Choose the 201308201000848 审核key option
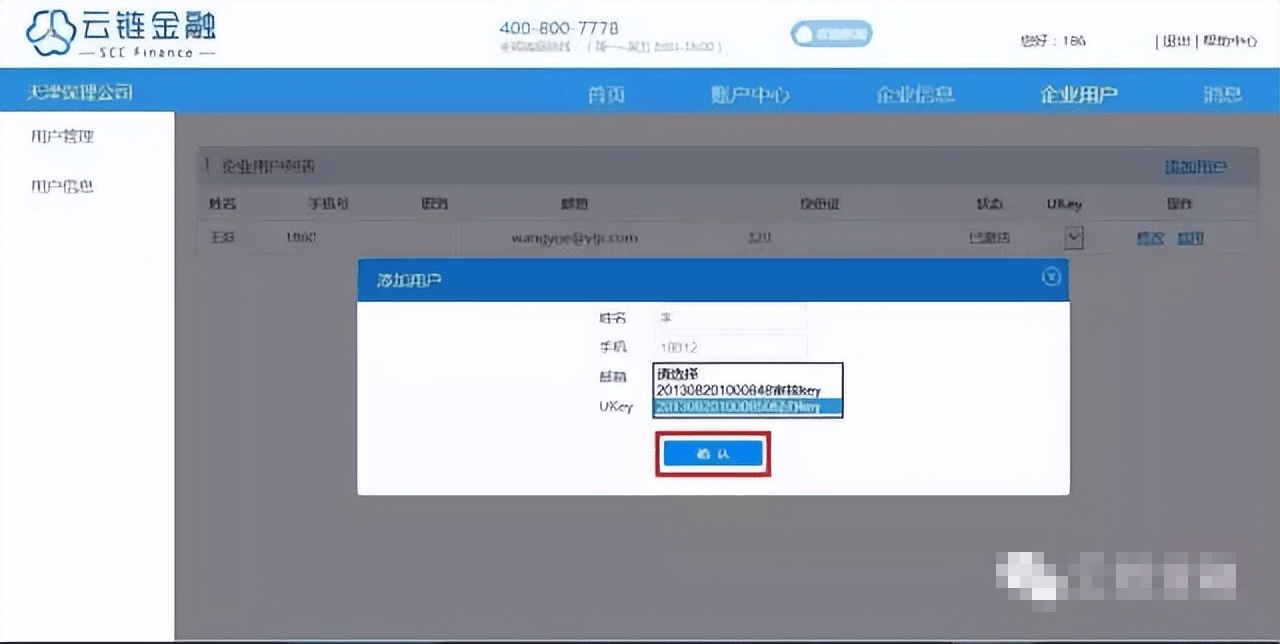Image resolution: width=1280 pixels, height=644 pixels. [748, 390]
